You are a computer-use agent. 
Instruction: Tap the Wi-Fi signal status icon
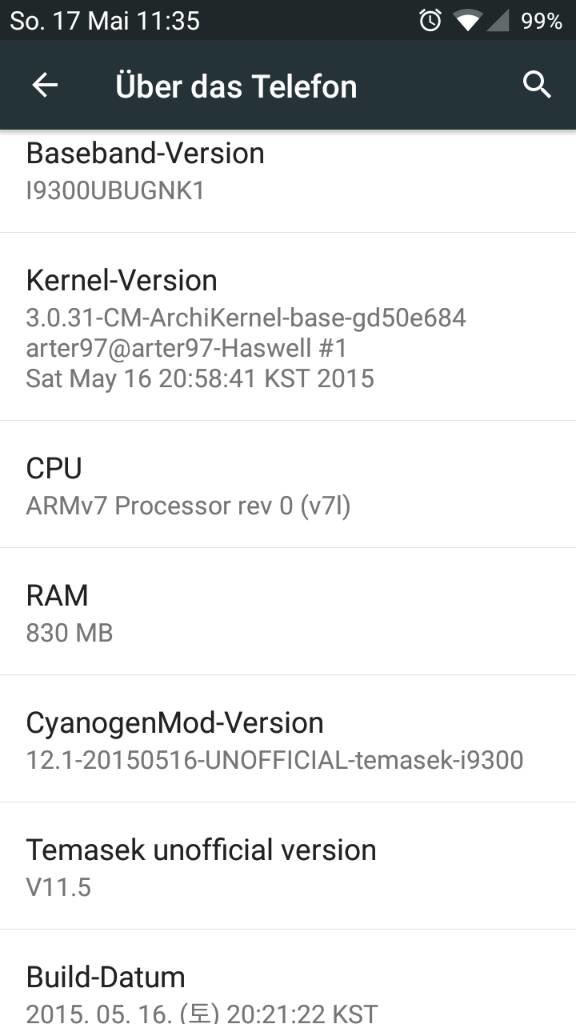coord(468,21)
